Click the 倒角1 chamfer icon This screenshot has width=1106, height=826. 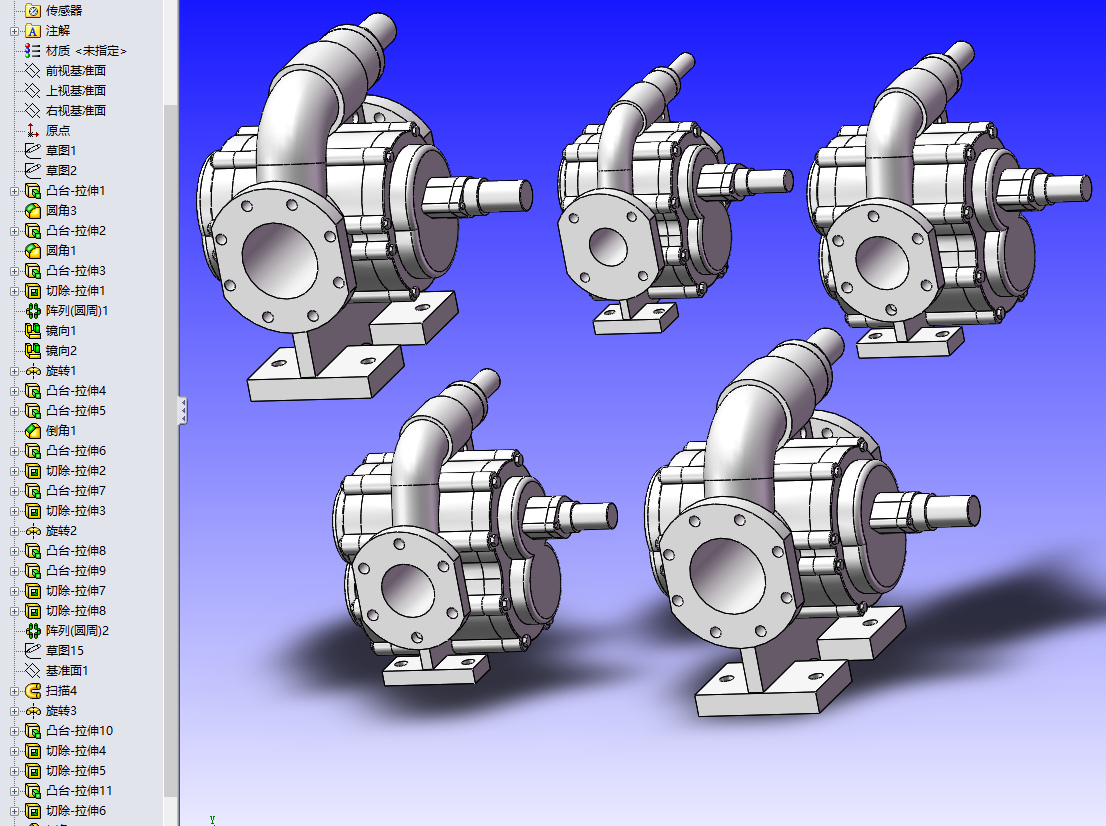click(32, 430)
